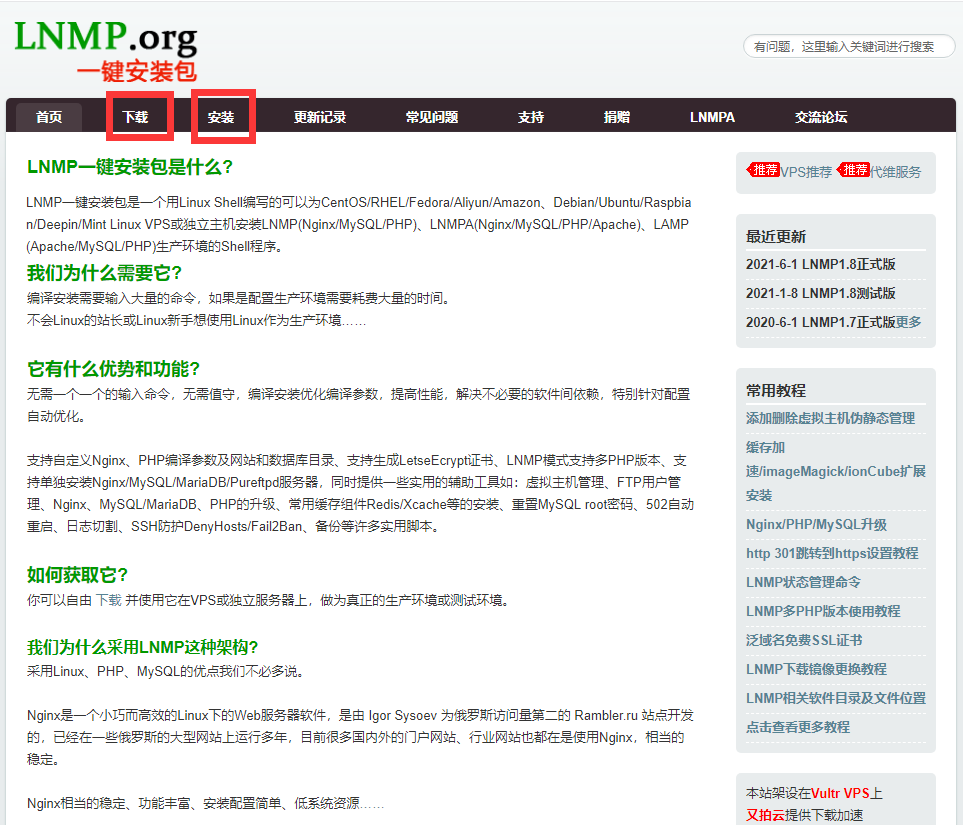Viewport: 963px width, 825px height.
Task: Open the LNMP多PHP版本使用教程 link
Action: pyautogui.click(x=823, y=611)
